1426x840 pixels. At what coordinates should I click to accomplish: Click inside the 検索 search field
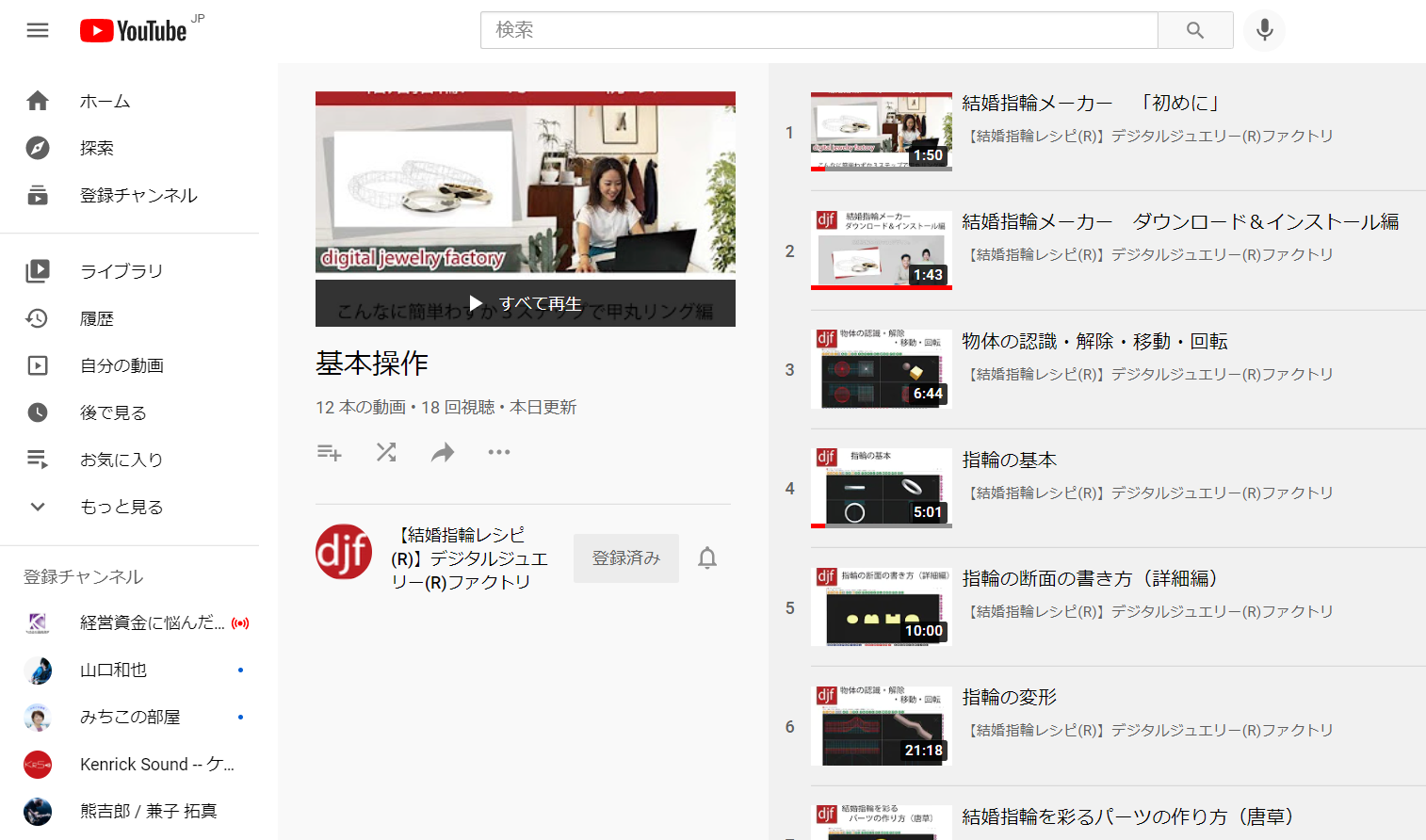818,30
